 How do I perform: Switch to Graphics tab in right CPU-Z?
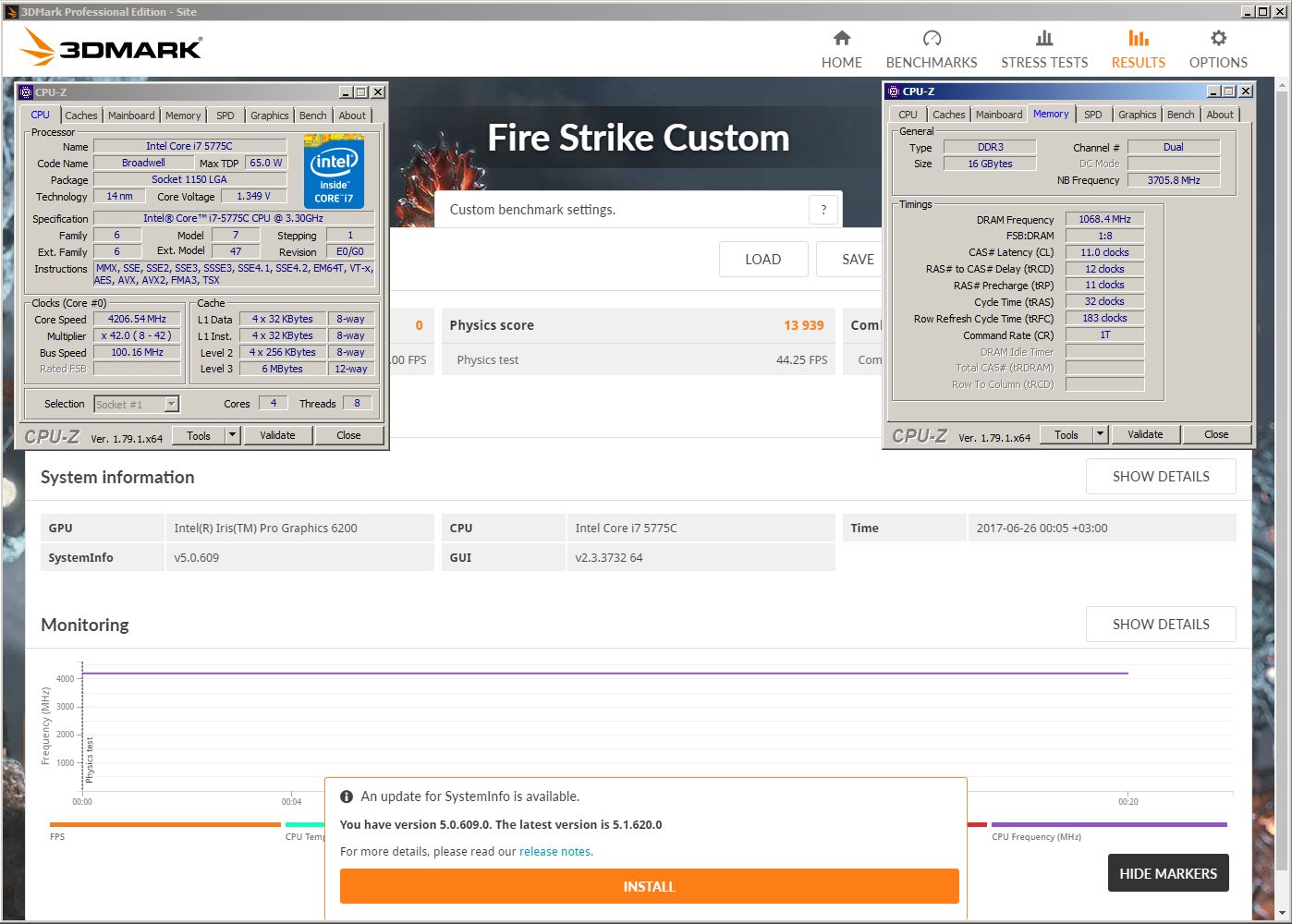point(1138,115)
